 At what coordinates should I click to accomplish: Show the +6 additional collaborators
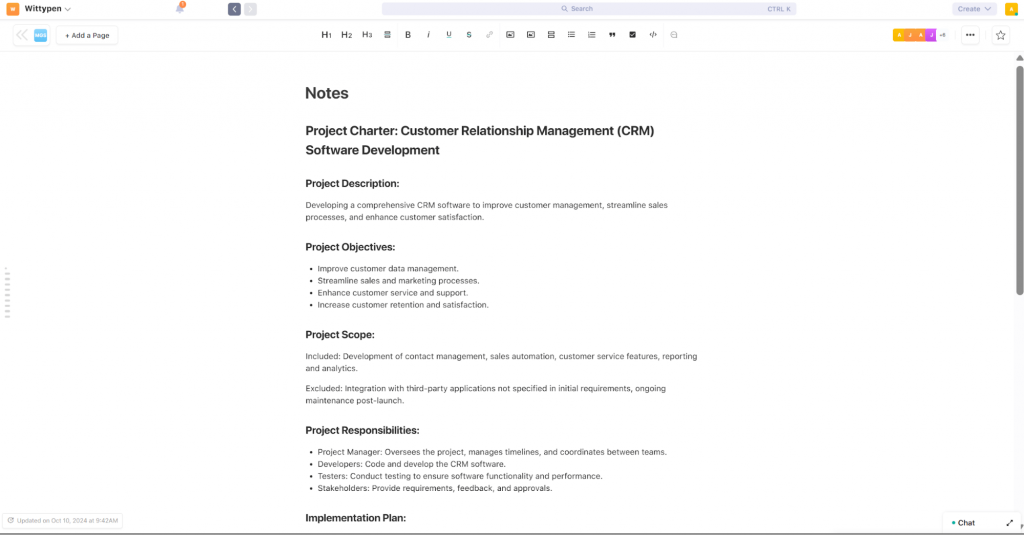tap(942, 35)
